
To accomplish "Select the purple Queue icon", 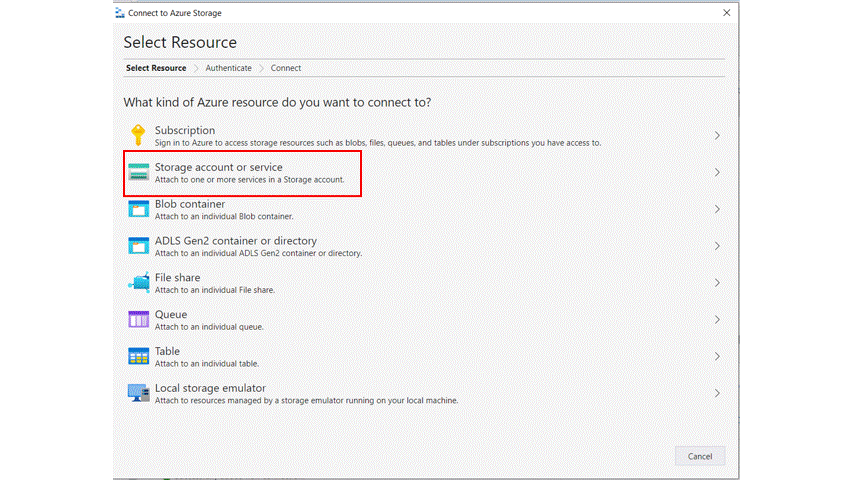I will point(138,319).
